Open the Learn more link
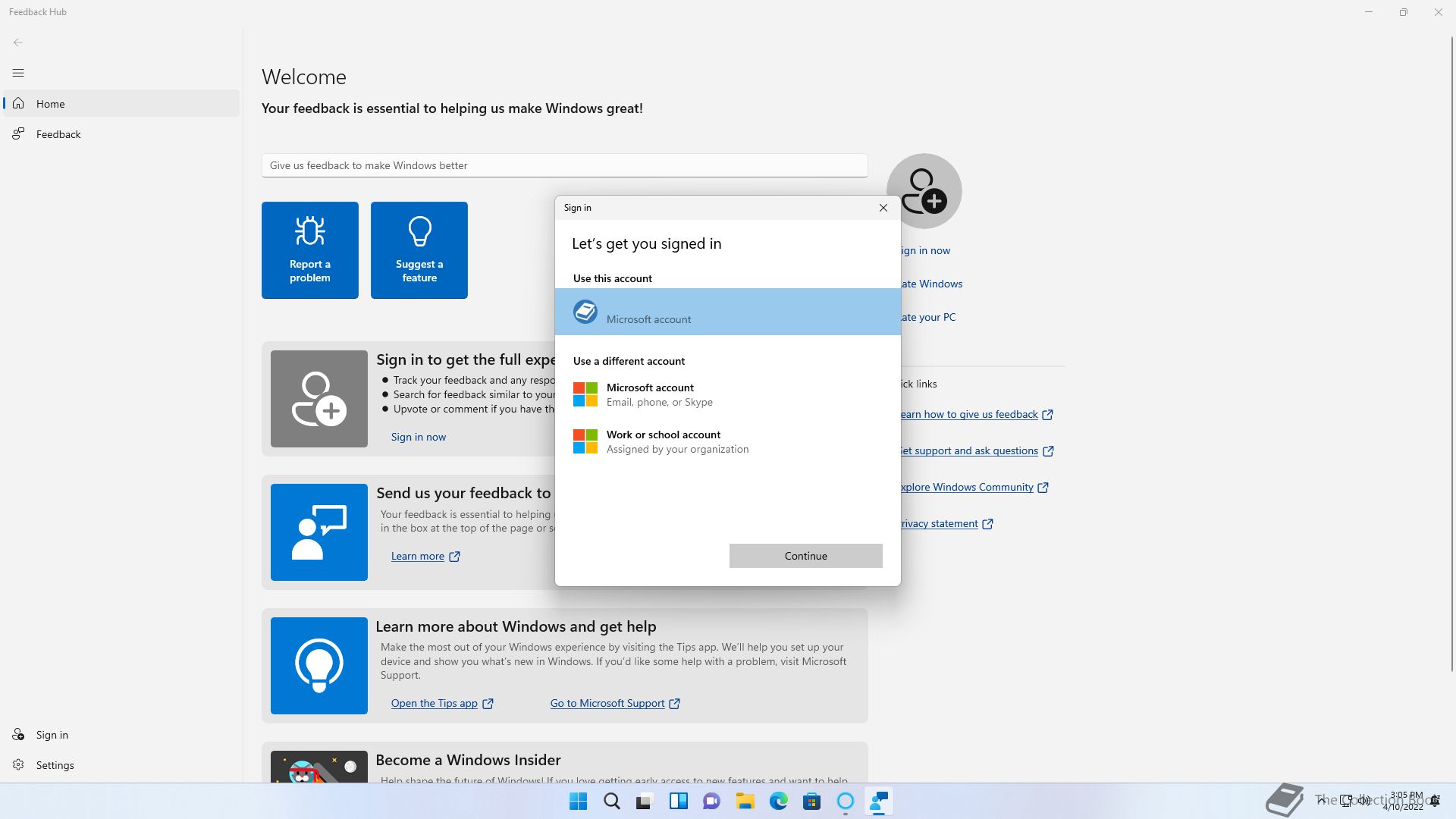The width and height of the screenshot is (1456, 819). (418, 556)
